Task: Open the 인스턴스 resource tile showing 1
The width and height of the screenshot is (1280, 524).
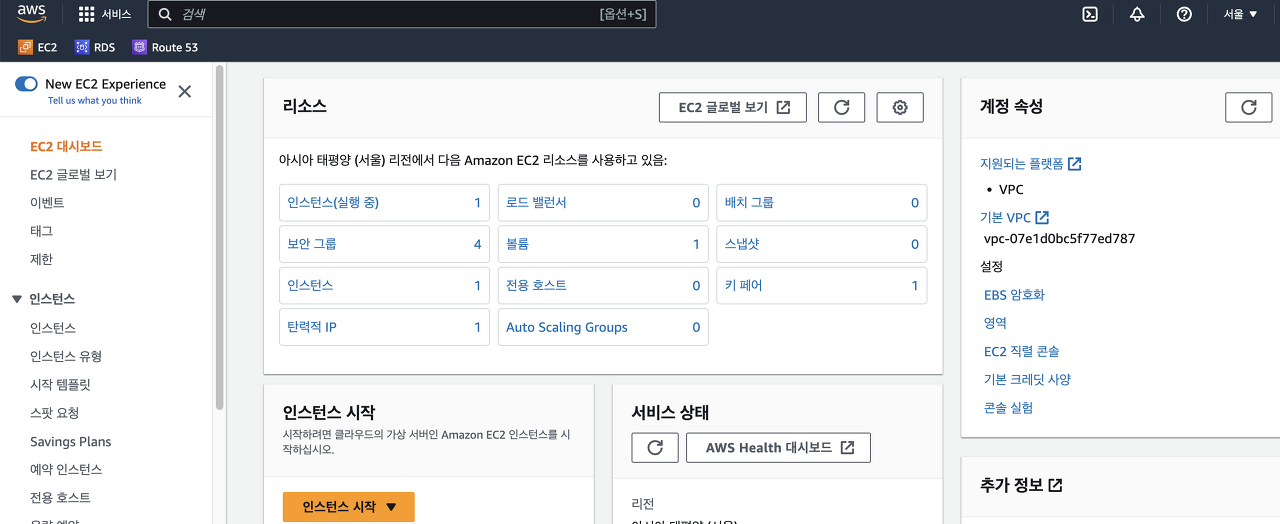Action: [384, 285]
